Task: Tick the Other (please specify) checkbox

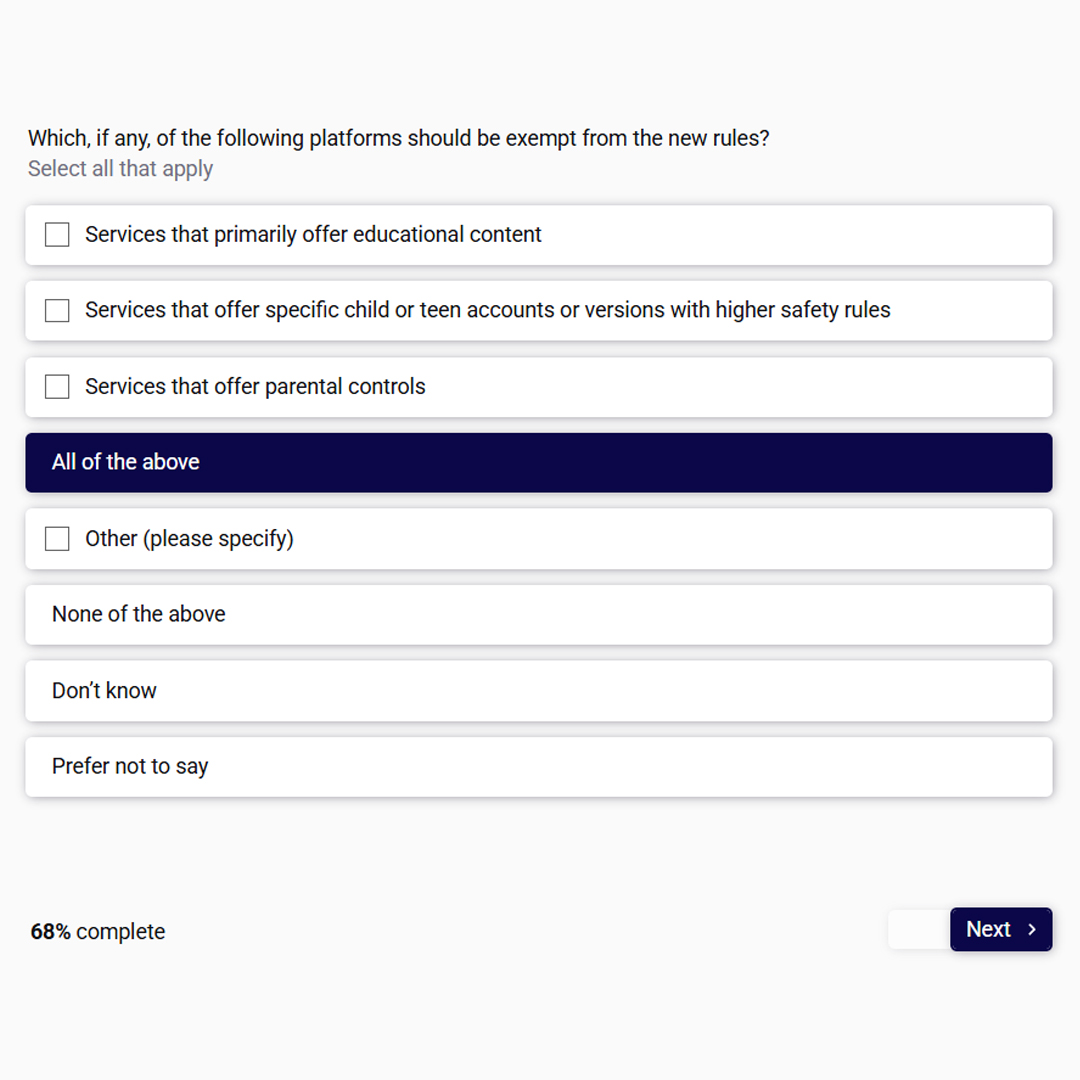Action: [56, 539]
